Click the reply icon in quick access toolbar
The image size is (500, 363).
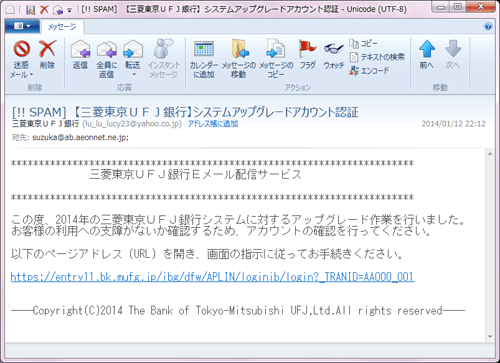click(x=58, y=10)
